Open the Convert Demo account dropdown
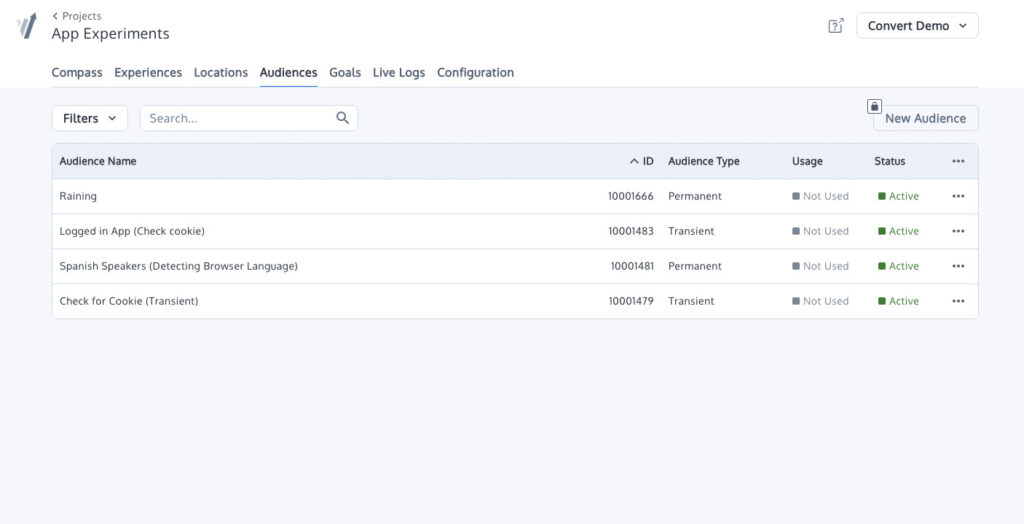Image resolution: width=1024 pixels, height=524 pixels. [917, 26]
